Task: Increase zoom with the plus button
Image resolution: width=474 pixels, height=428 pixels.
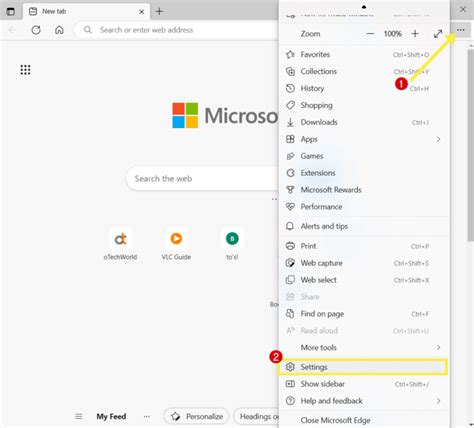Action: point(415,34)
